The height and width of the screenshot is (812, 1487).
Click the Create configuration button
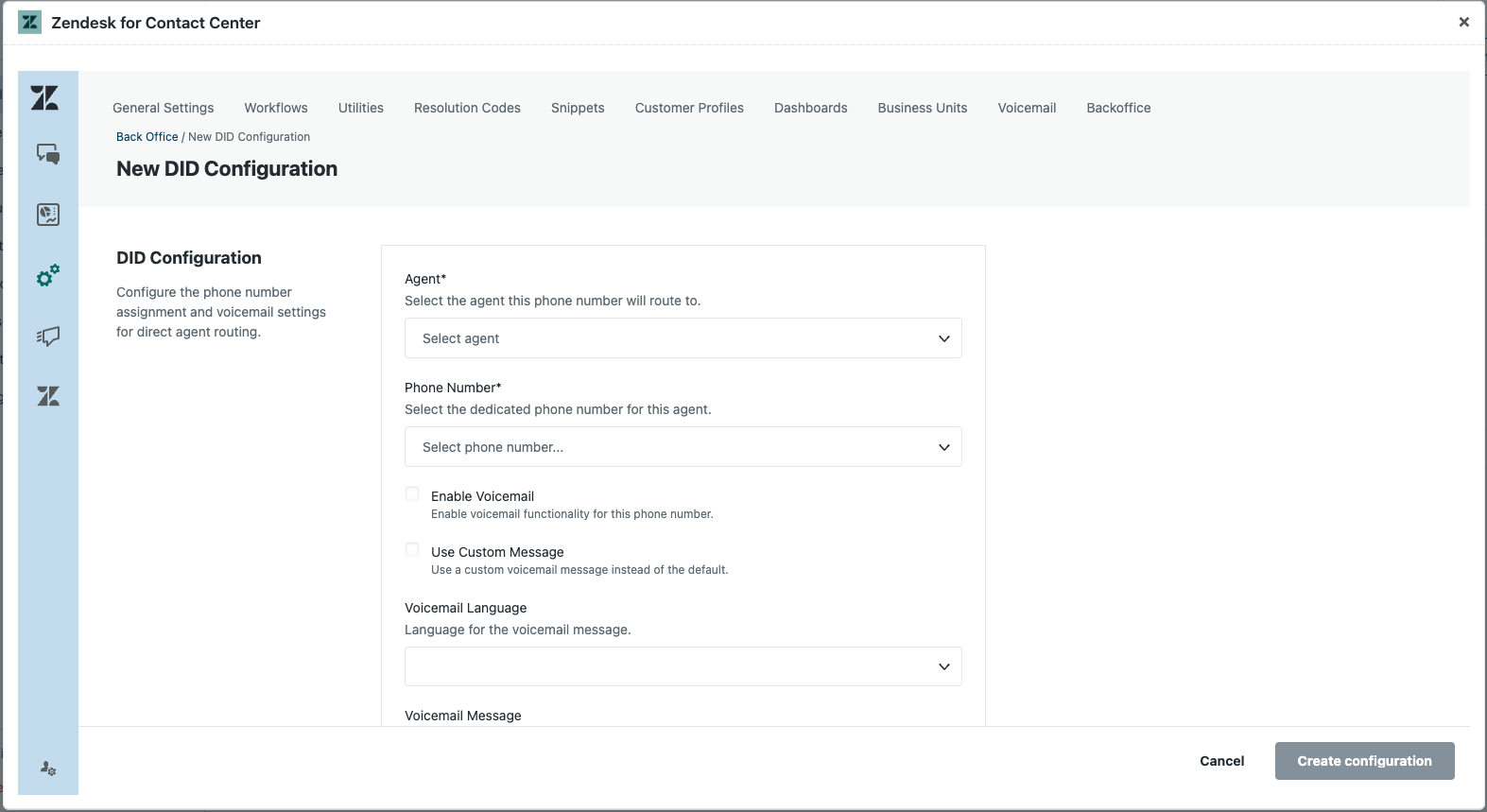point(1364,761)
